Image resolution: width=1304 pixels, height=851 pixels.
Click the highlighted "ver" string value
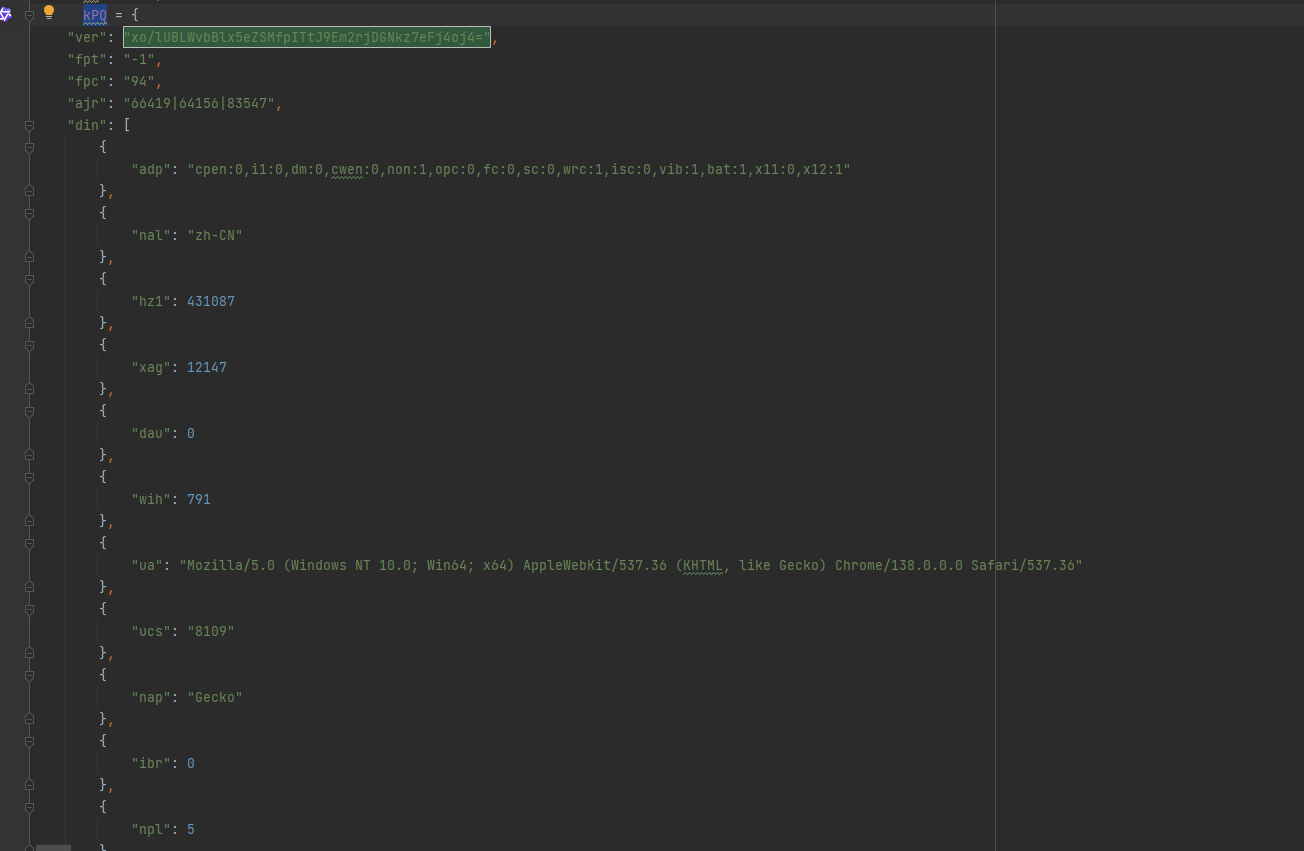tap(307, 37)
